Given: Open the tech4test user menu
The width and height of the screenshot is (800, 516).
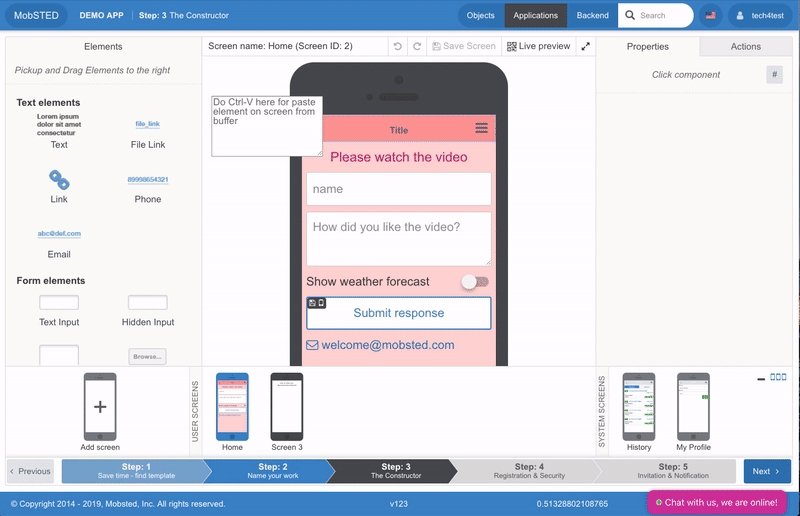Looking at the screenshot, I should 761,15.
